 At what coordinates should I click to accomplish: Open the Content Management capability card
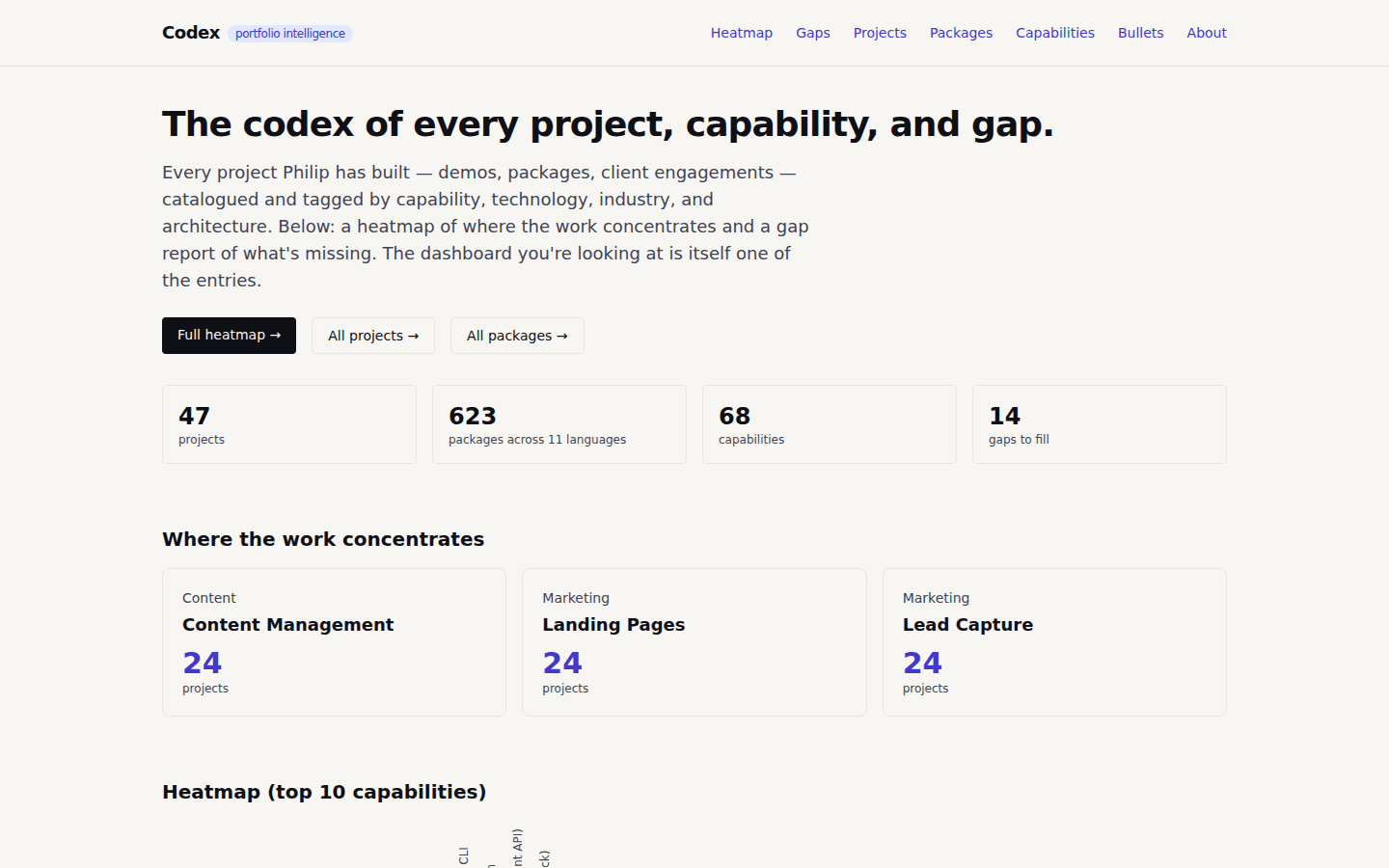click(334, 642)
